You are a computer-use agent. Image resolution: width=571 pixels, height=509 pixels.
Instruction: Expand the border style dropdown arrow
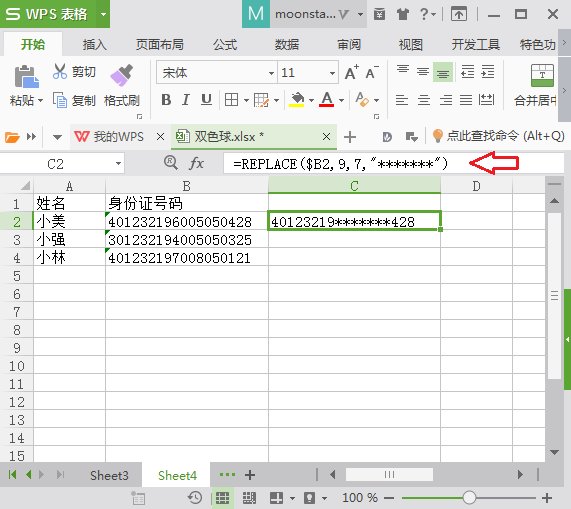(x=246, y=100)
